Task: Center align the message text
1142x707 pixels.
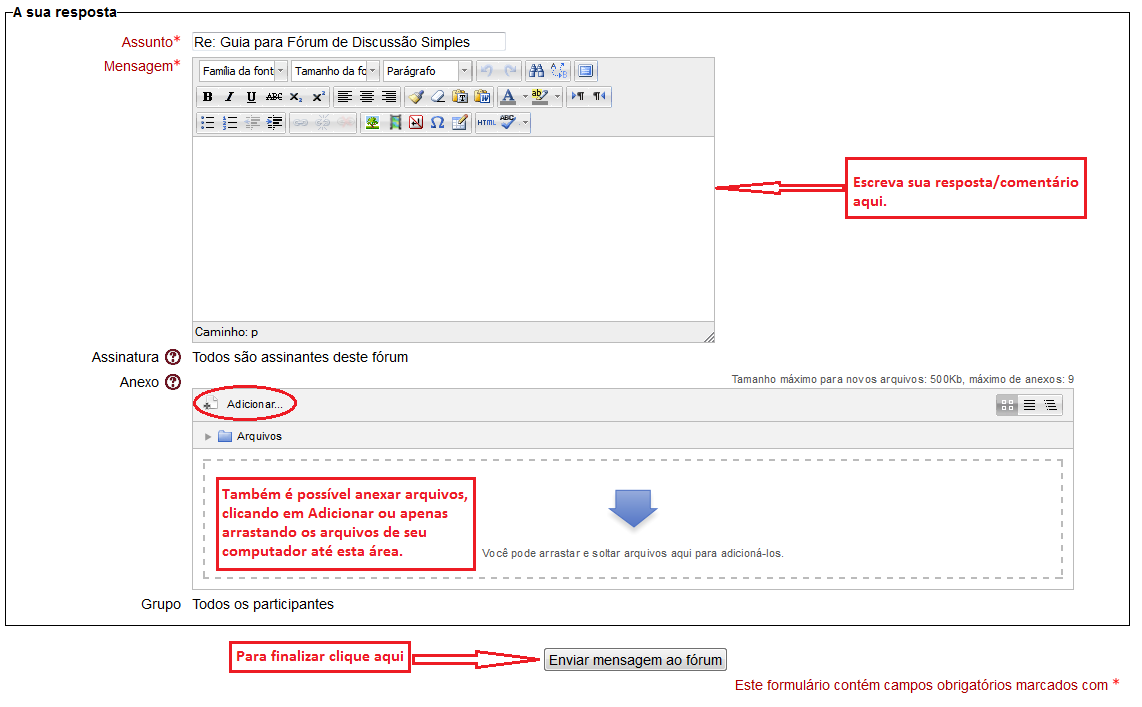Action: tap(367, 97)
